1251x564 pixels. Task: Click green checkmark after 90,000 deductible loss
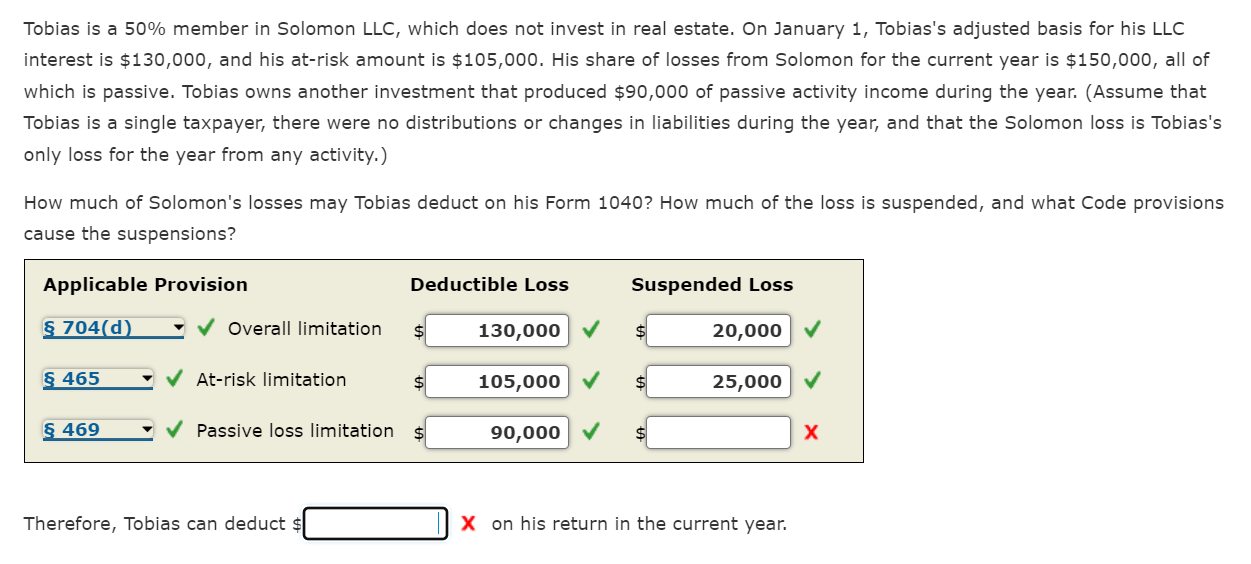pos(591,431)
